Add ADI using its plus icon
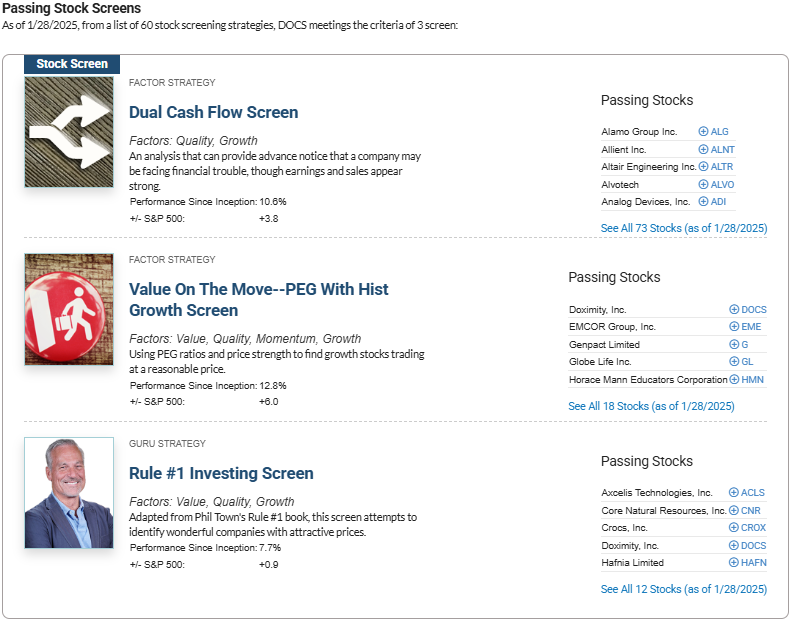The image size is (789, 619). pyautogui.click(x=703, y=202)
